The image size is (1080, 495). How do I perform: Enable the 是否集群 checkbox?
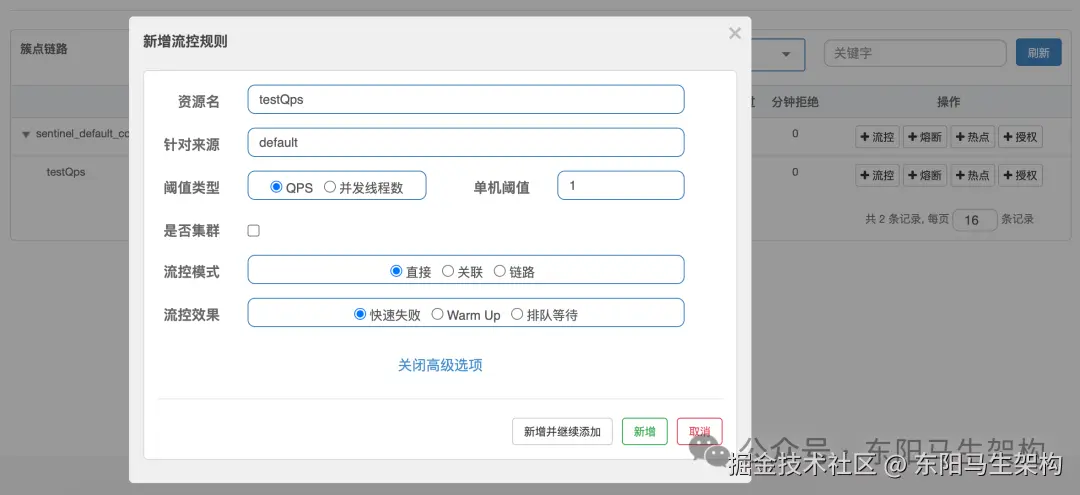click(253, 231)
